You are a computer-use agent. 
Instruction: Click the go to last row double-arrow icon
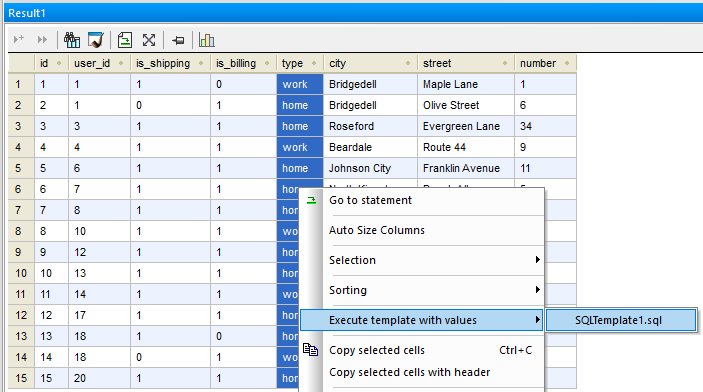42,40
